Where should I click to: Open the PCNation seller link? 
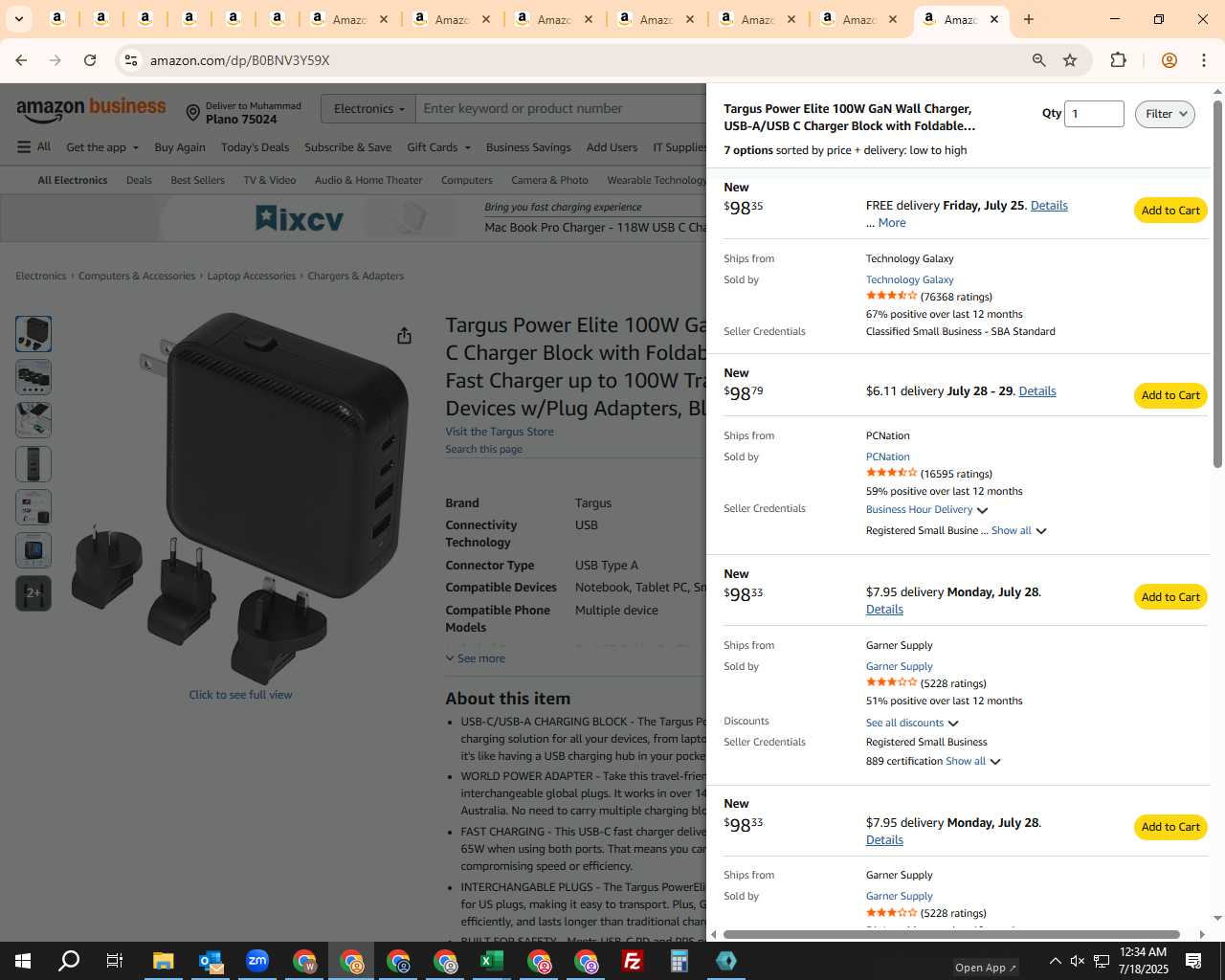[x=888, y=457]
